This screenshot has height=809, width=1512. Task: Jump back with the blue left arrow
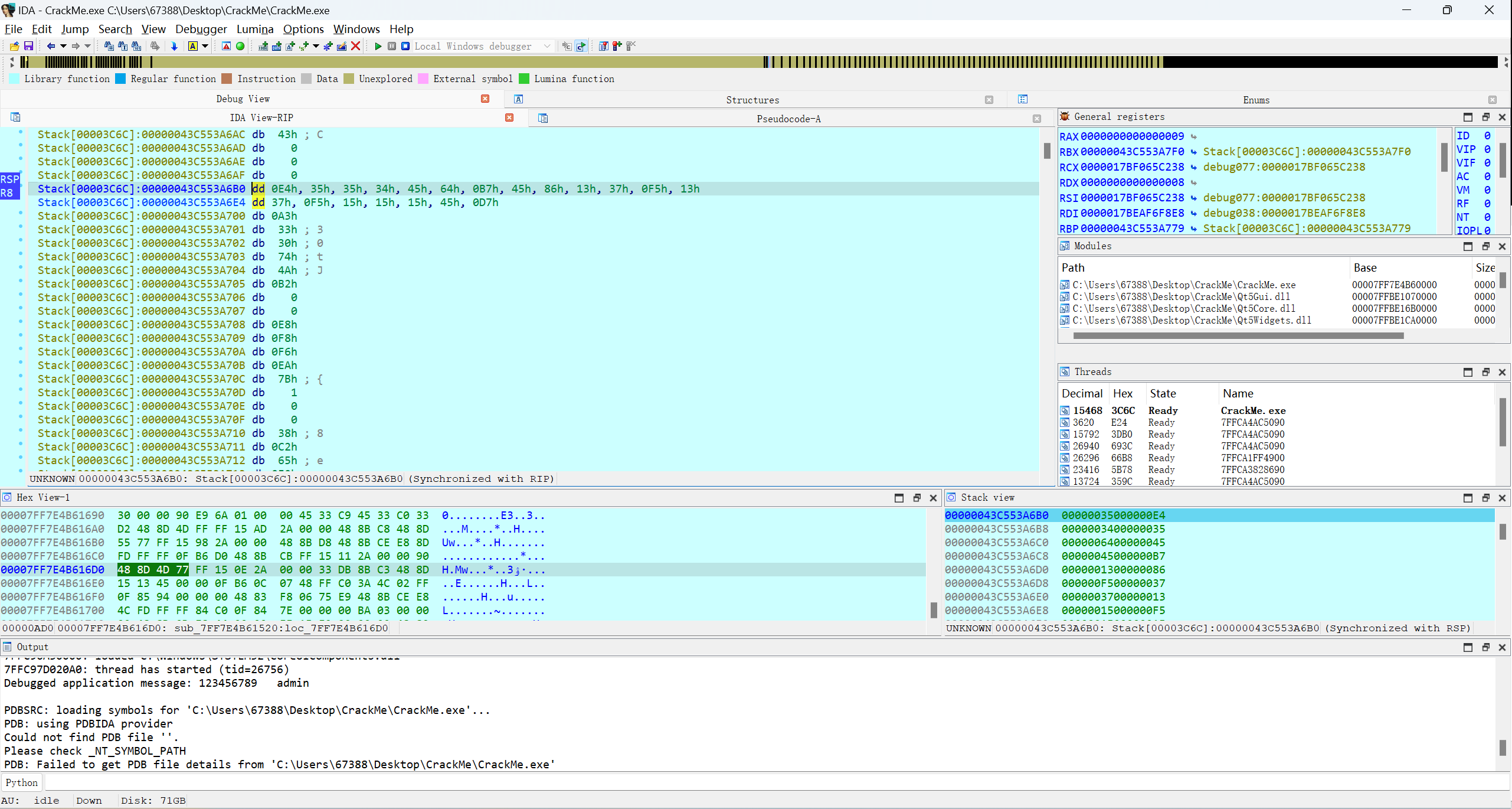pyautogui.click(x=51, y=46)
